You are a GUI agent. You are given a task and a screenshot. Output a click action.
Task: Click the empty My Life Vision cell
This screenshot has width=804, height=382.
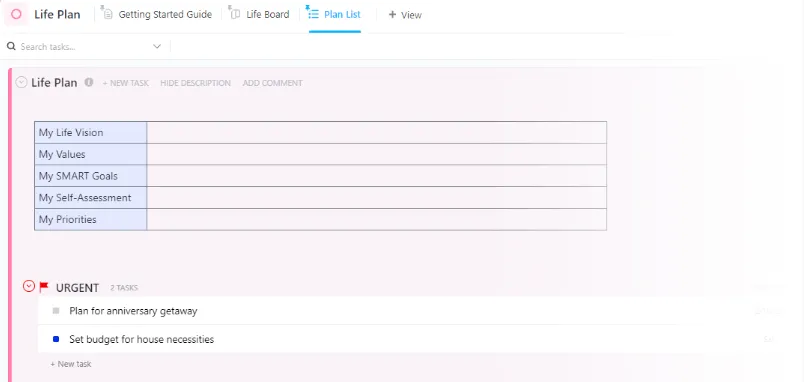(376, 132)
